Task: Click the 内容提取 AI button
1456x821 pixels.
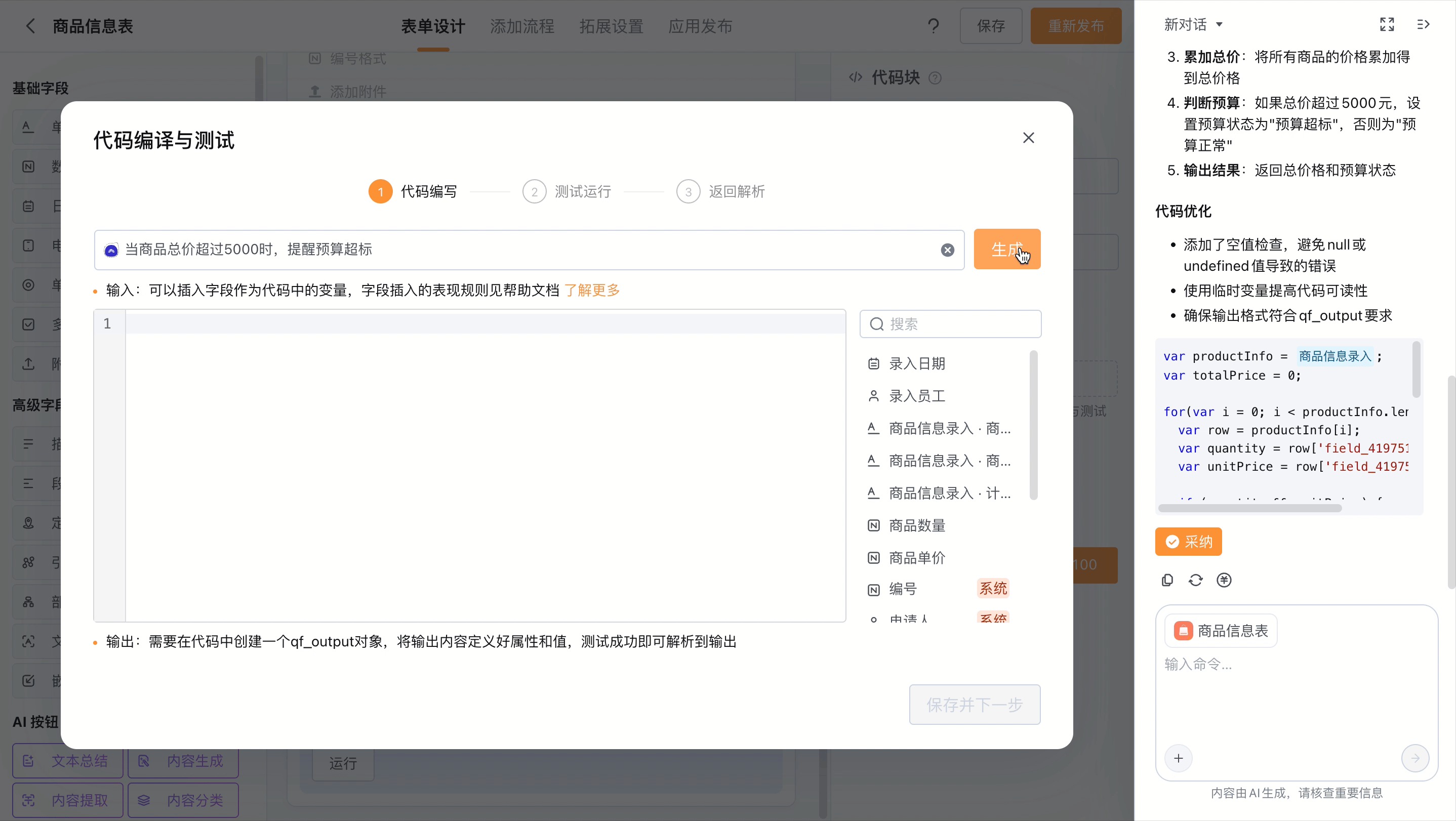Action: (68, 801)
